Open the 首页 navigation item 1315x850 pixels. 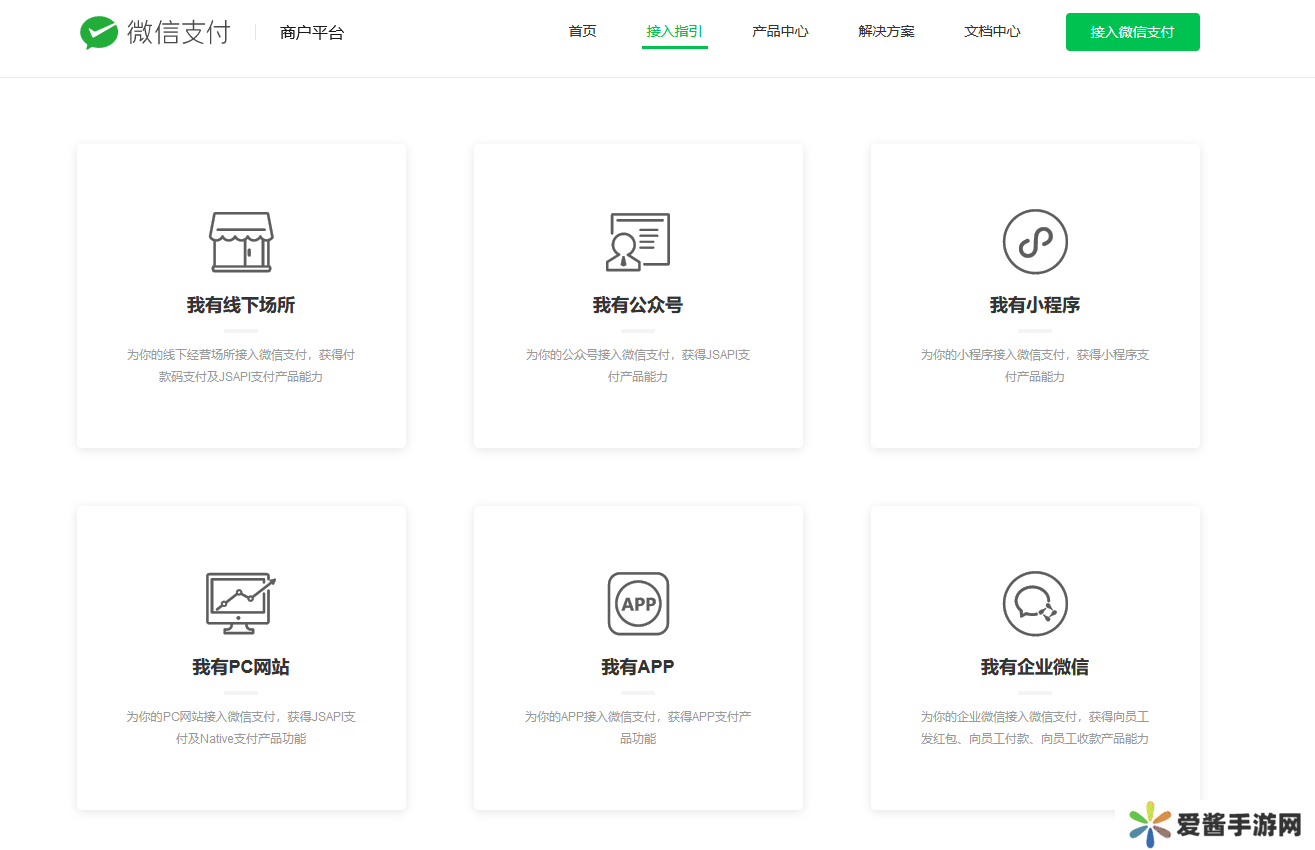(x=582, y=32)
